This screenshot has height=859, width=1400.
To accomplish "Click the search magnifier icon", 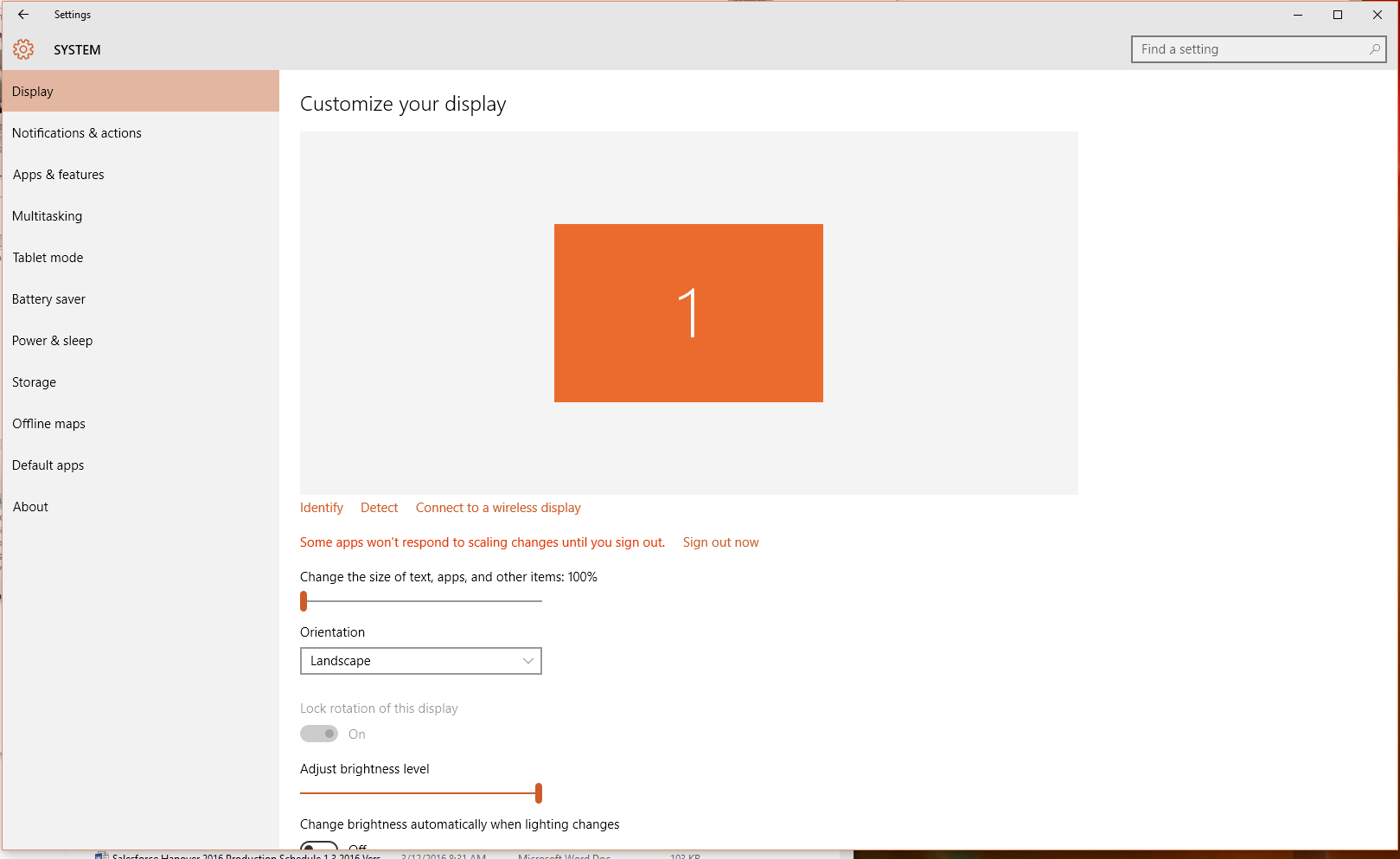I will [x=1374, y=49].
